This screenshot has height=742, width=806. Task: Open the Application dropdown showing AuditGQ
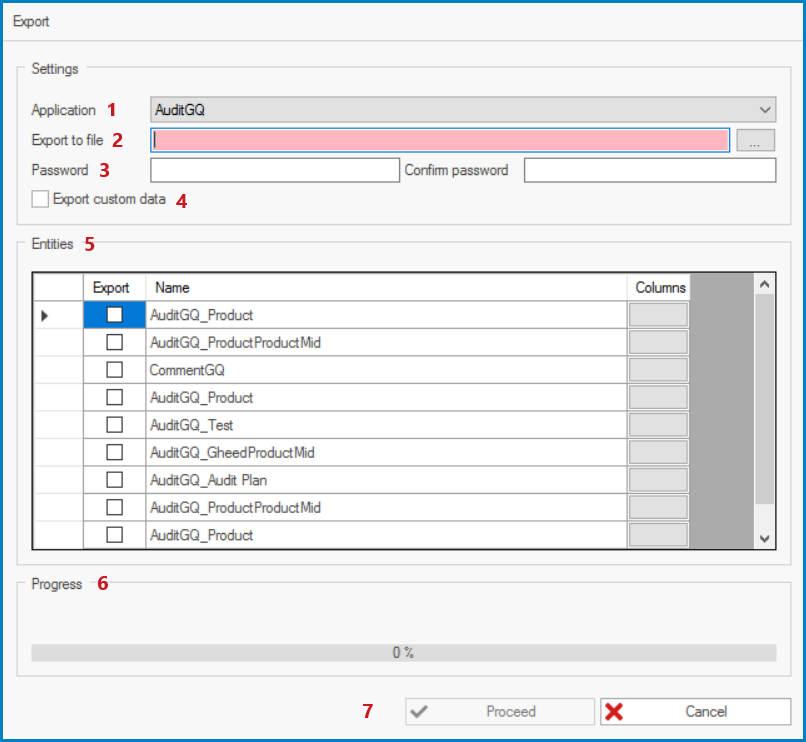(x=463, y=110)
